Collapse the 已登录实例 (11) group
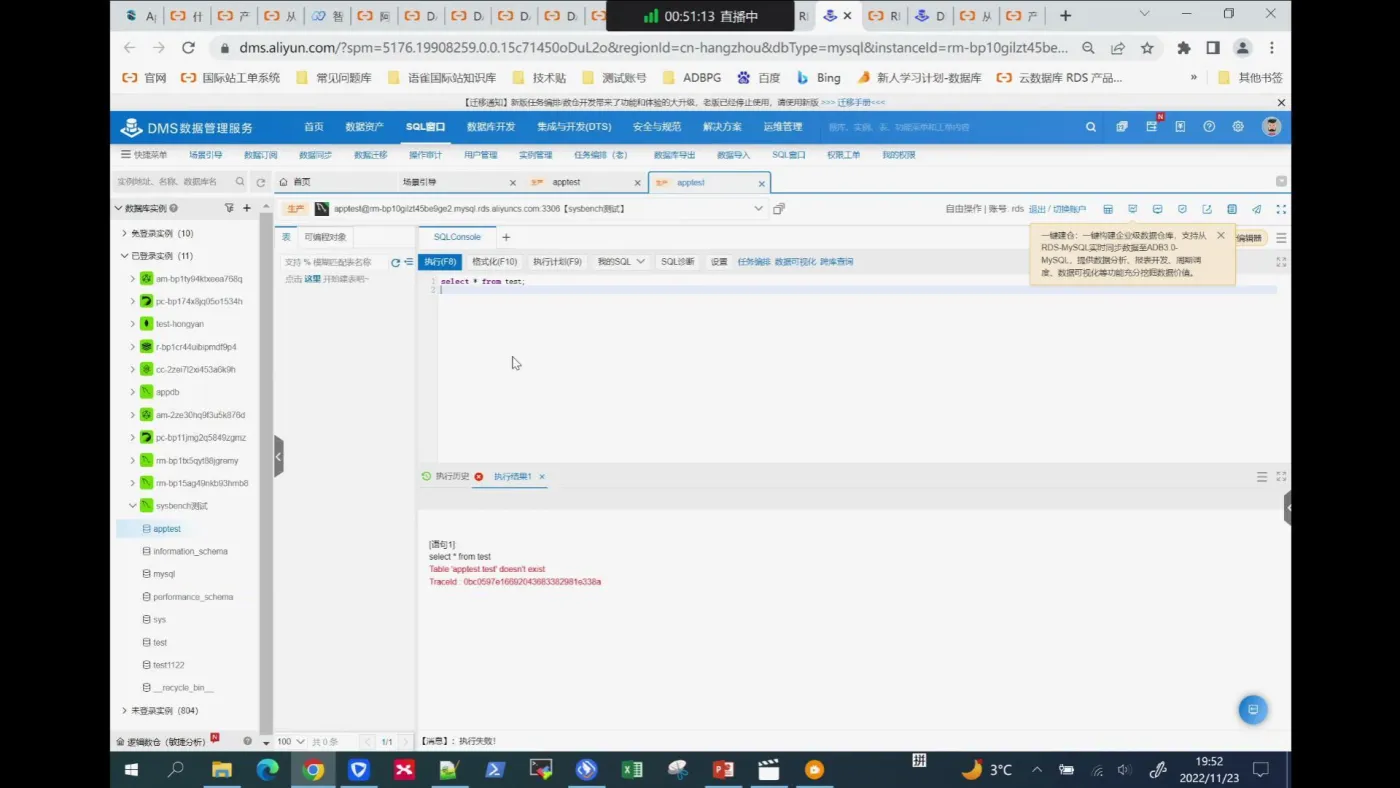This screenshot has height=788, width=1400. 124,256
